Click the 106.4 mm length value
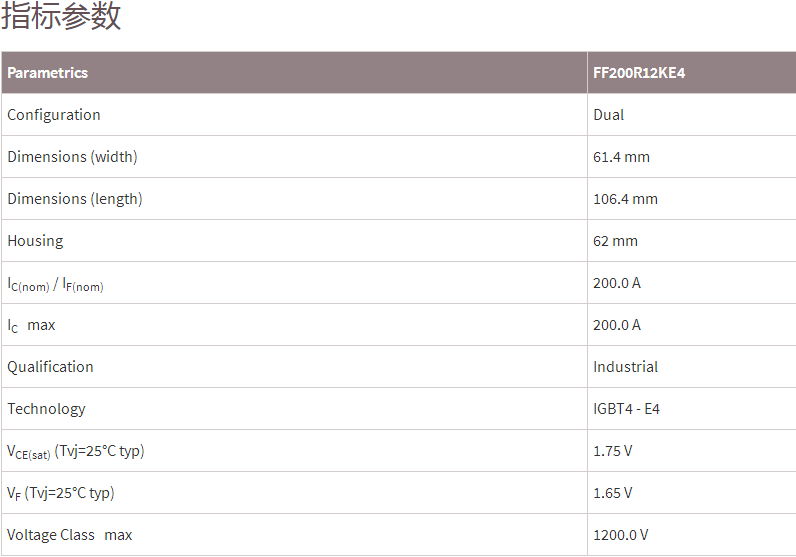796x557 pixels. coord(625,199)
